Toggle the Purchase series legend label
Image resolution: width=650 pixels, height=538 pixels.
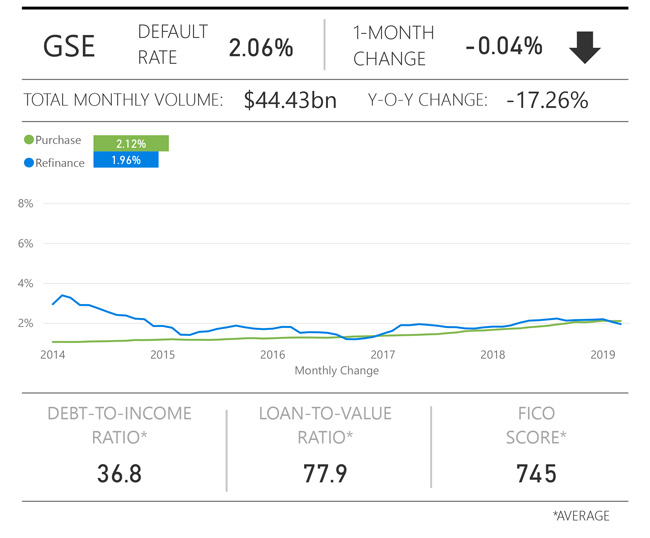click(x=58, y=141)
